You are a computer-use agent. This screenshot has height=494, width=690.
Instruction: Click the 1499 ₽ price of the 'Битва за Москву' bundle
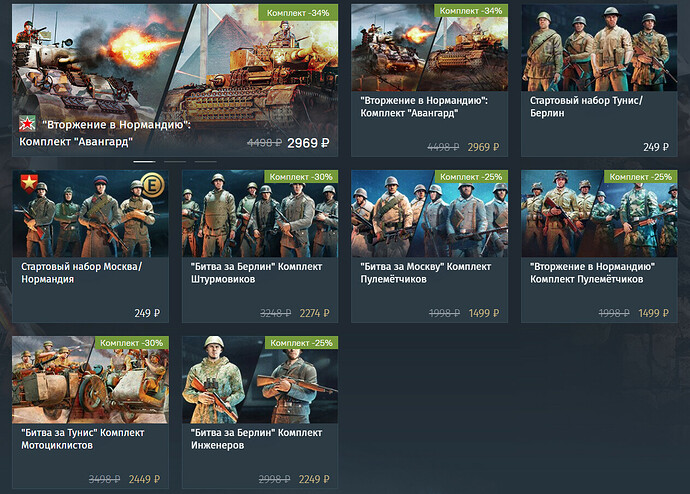coord(484,313)
